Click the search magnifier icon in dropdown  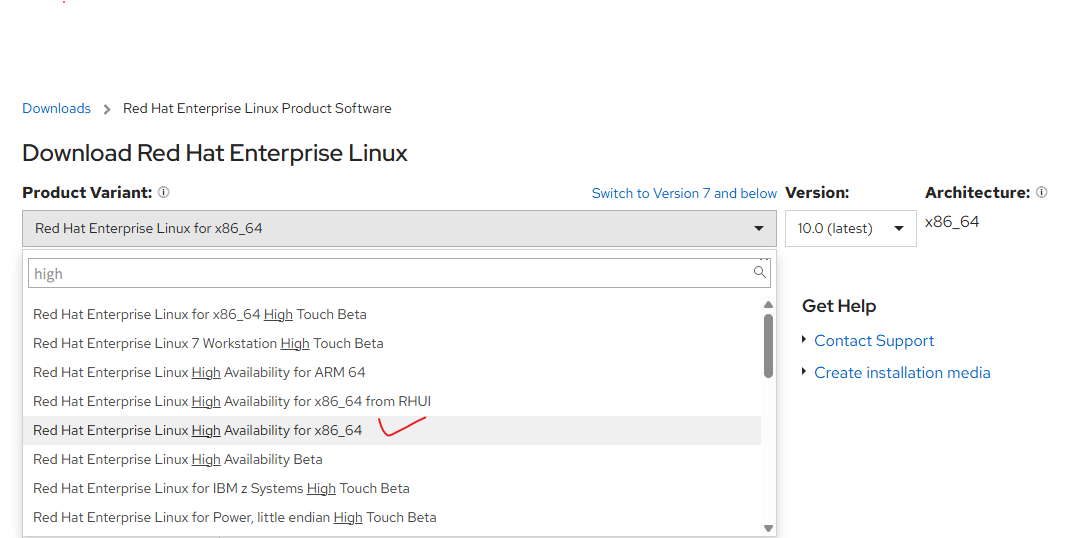coord(760,272)
